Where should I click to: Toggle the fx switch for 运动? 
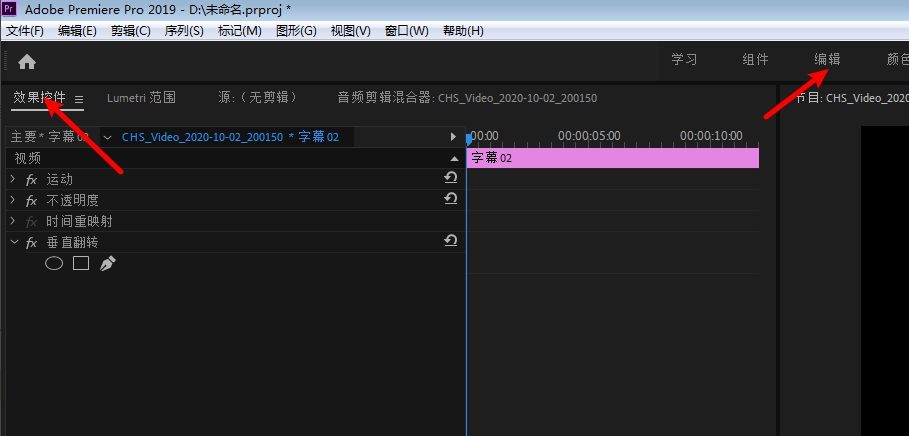pos(31,179)
